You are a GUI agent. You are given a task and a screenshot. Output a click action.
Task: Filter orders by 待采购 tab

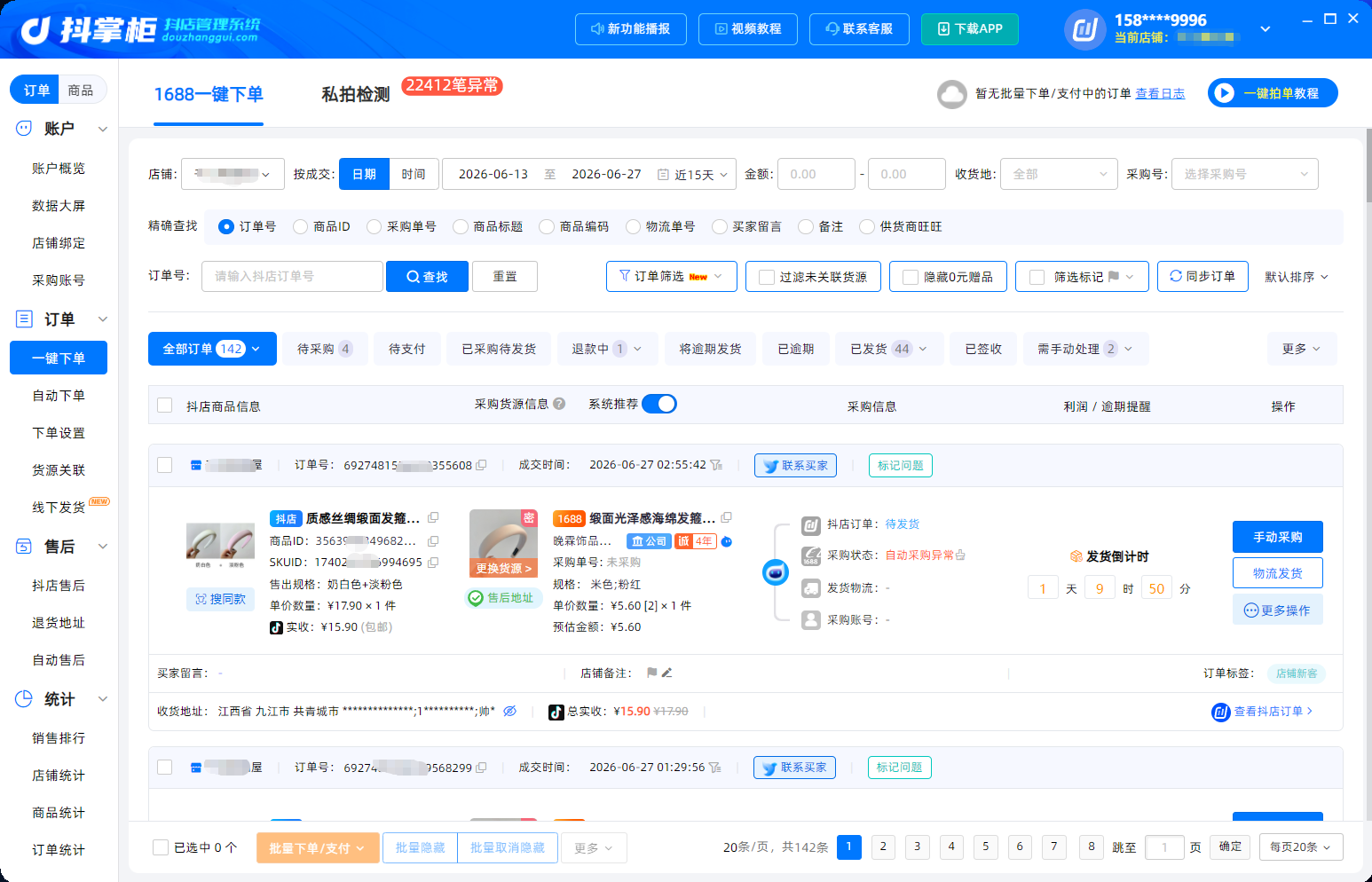click(x=324, y=349)
